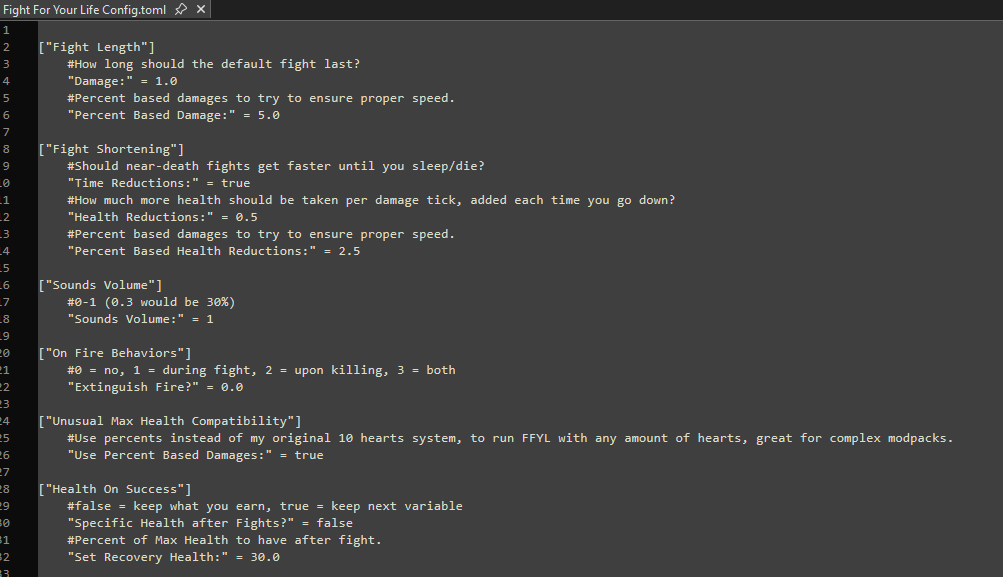
Task: Select the Fight For Your Life Config.toml tab
Action: (85, 9)
